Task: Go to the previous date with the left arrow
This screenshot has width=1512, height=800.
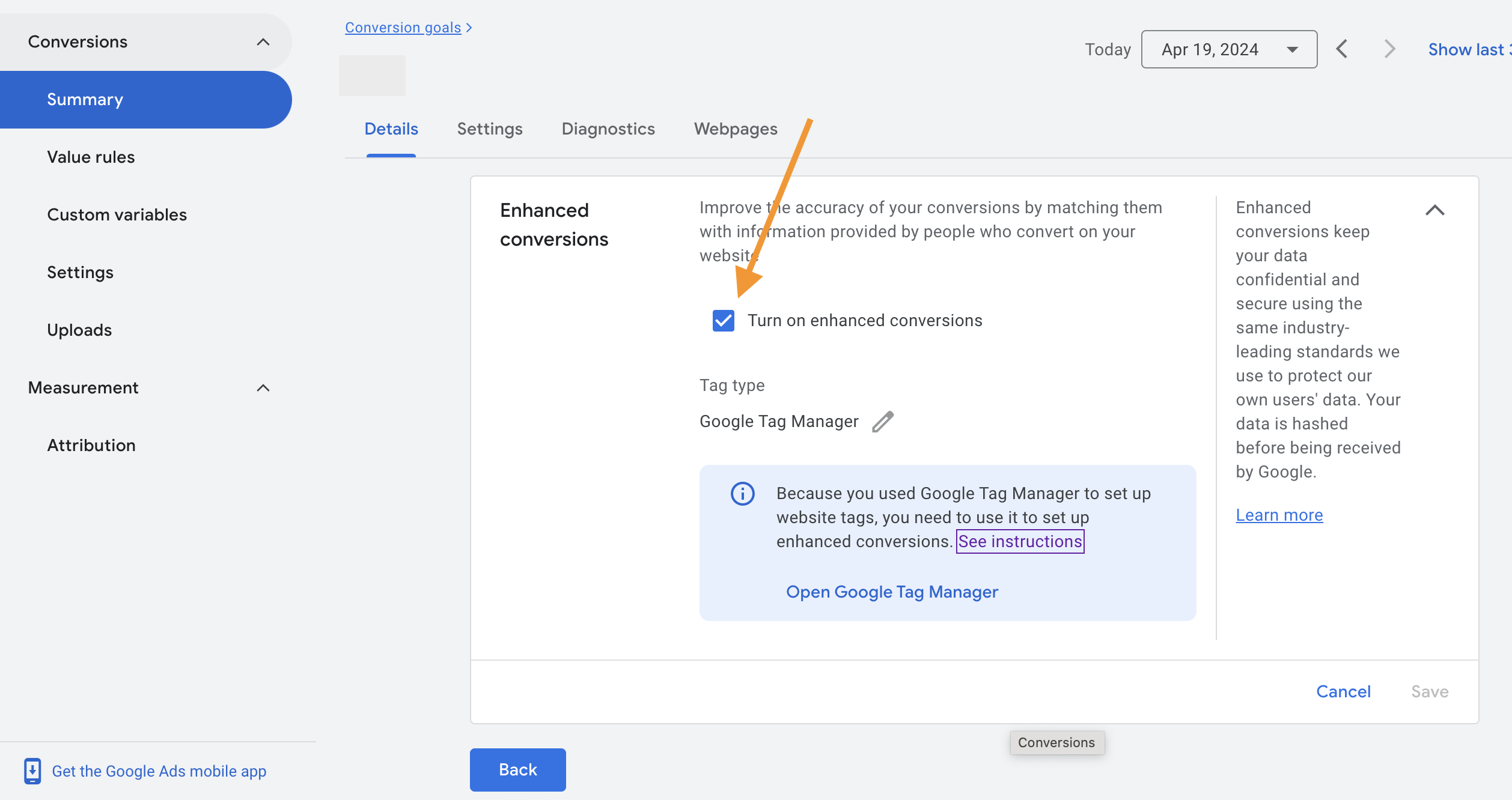Action: [x=1342, y=49]
